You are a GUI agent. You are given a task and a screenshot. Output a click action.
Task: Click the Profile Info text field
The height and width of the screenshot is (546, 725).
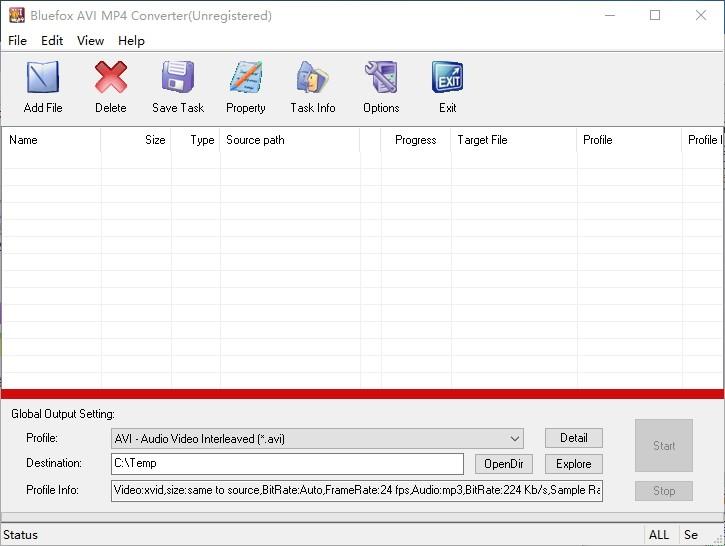357,490
